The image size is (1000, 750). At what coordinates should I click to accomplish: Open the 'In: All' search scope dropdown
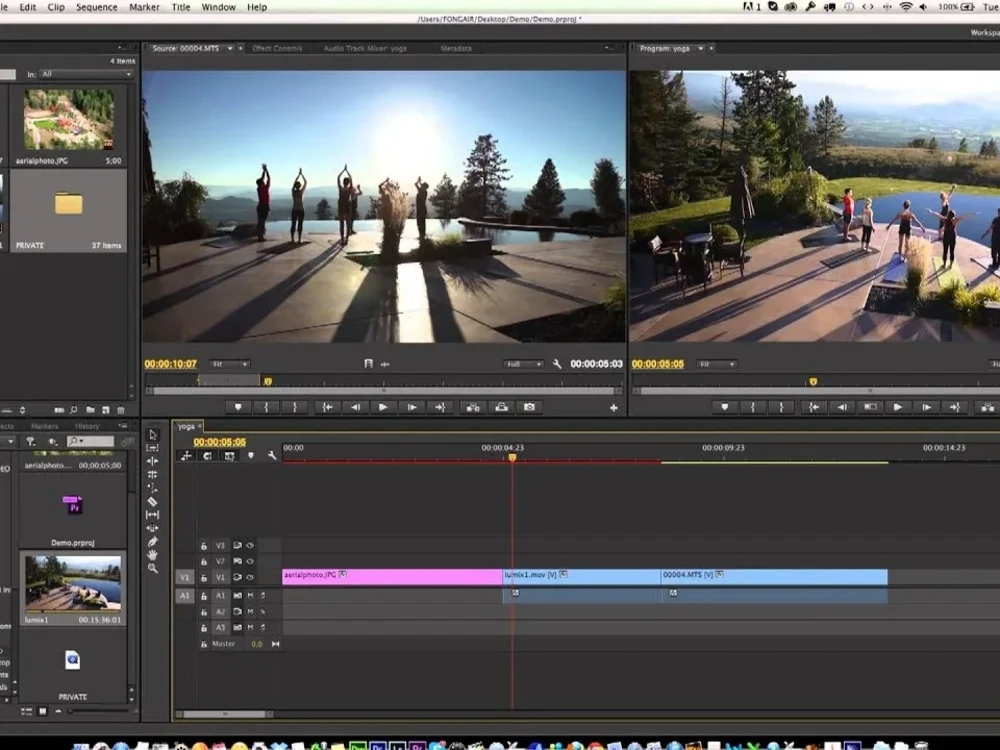pos(85,75)
